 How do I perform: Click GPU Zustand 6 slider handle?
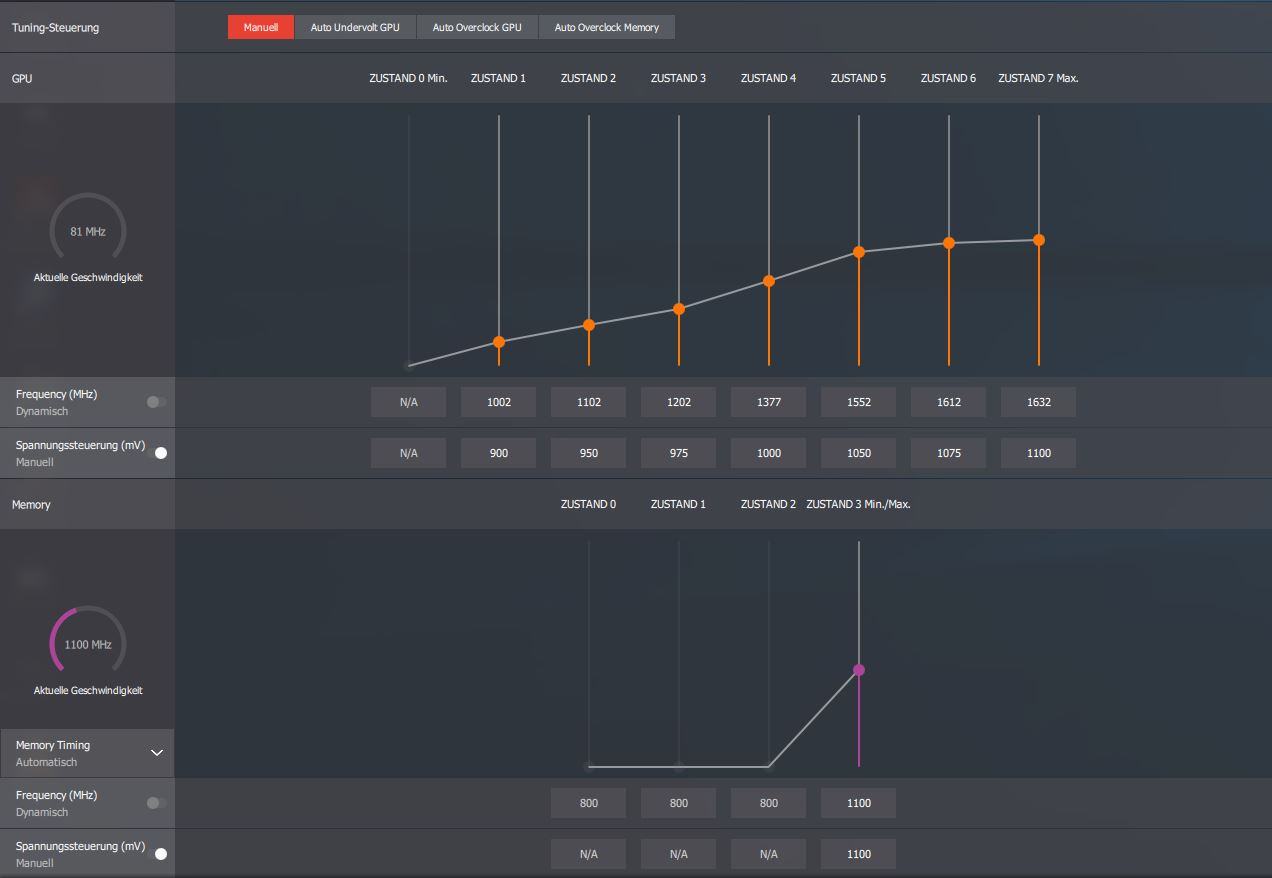(x=949, y=243)
